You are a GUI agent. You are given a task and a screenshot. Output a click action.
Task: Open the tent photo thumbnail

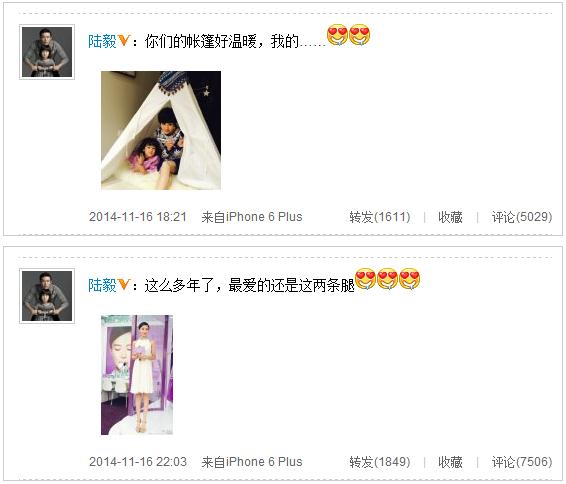[161, 130]
